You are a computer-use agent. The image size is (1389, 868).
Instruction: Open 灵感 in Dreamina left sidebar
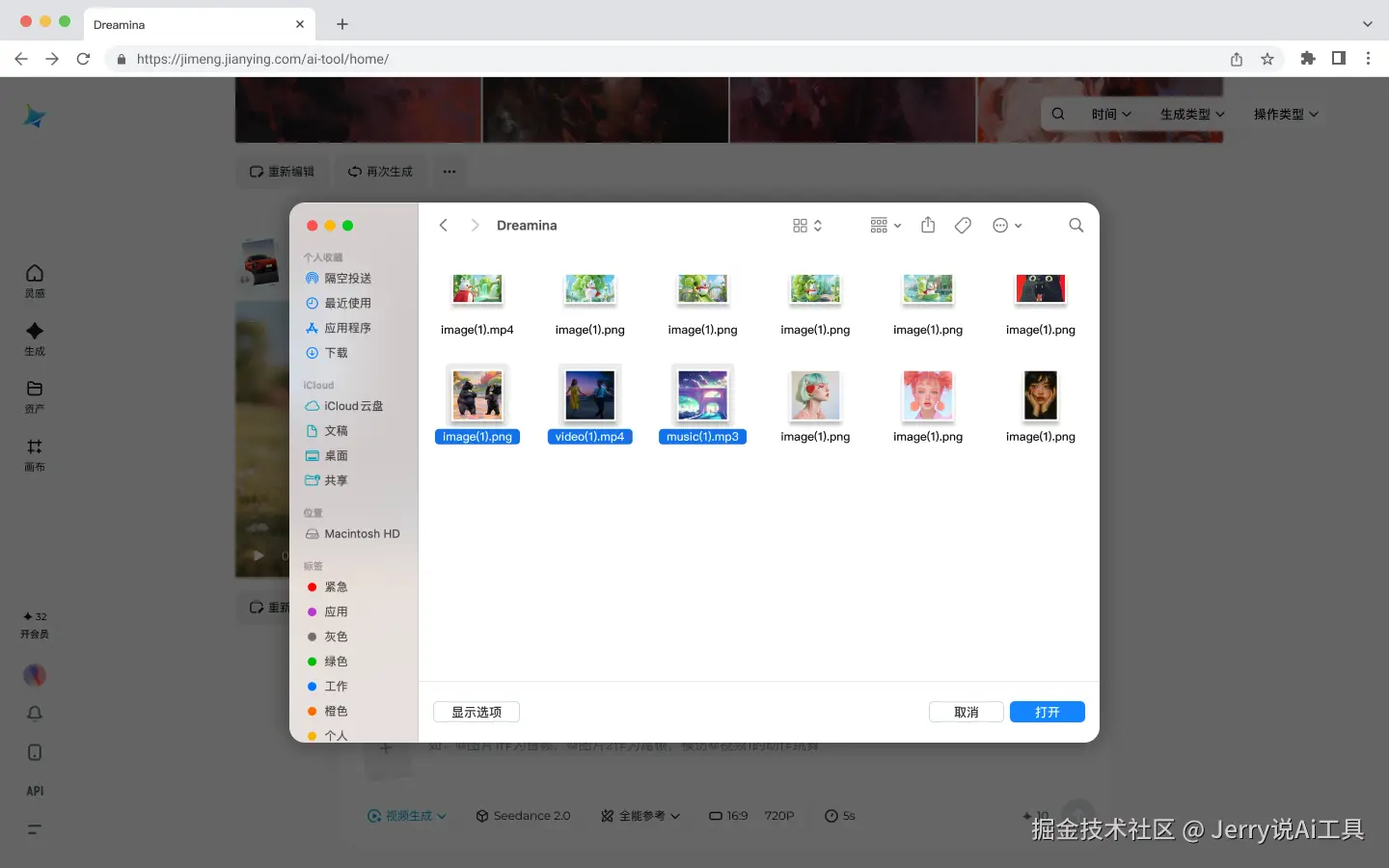point(35,281)
